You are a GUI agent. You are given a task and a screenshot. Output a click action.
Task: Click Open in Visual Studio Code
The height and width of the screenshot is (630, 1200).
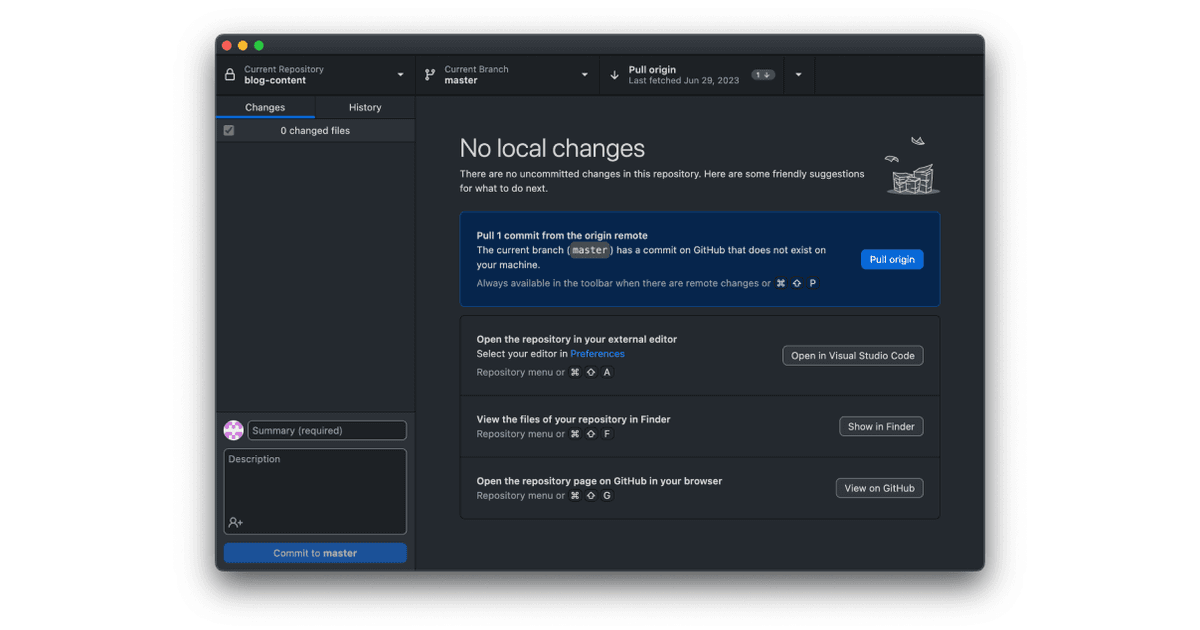[x=852, y=355]
